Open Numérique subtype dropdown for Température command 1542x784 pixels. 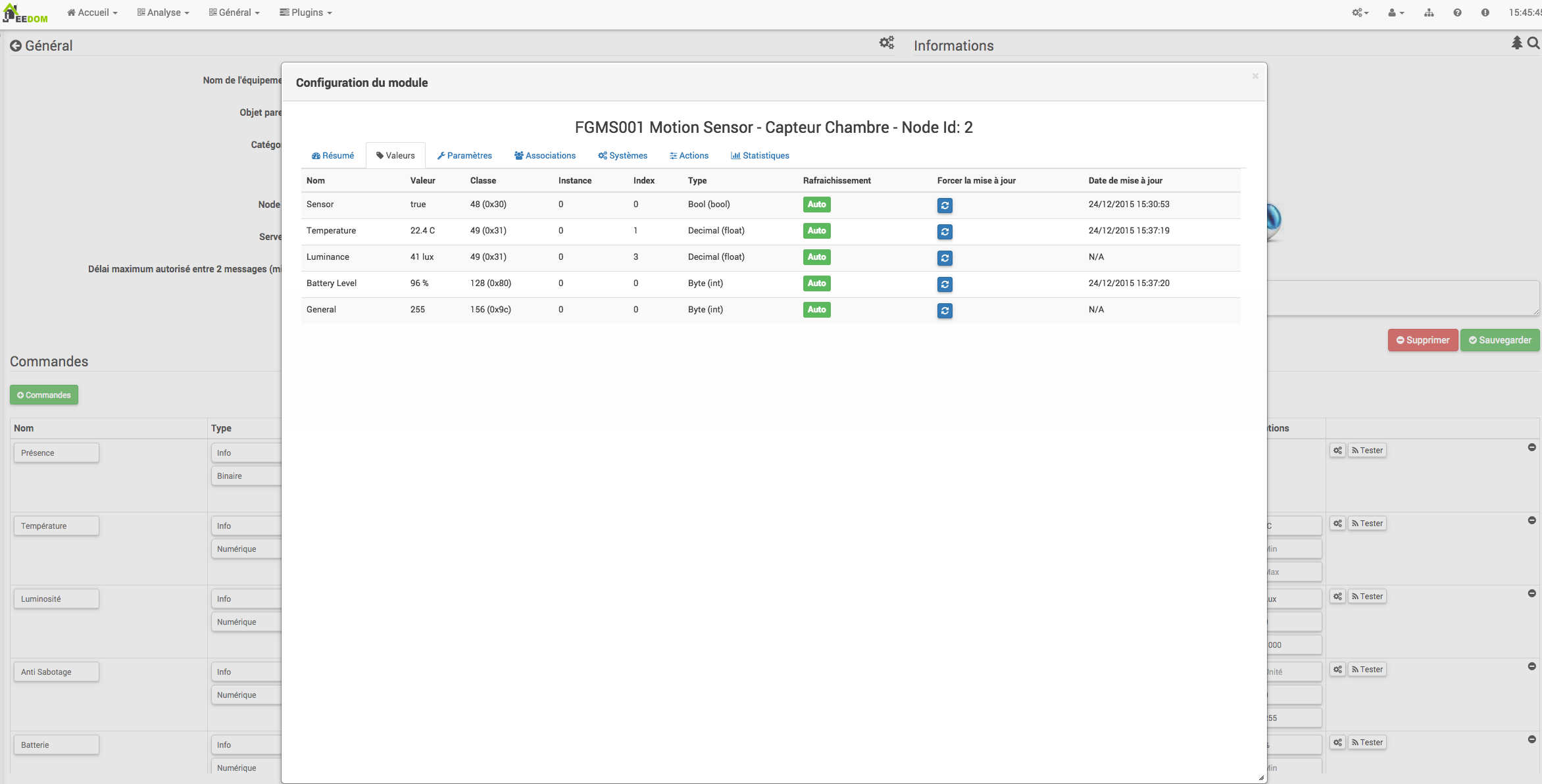tap(246, 549)
